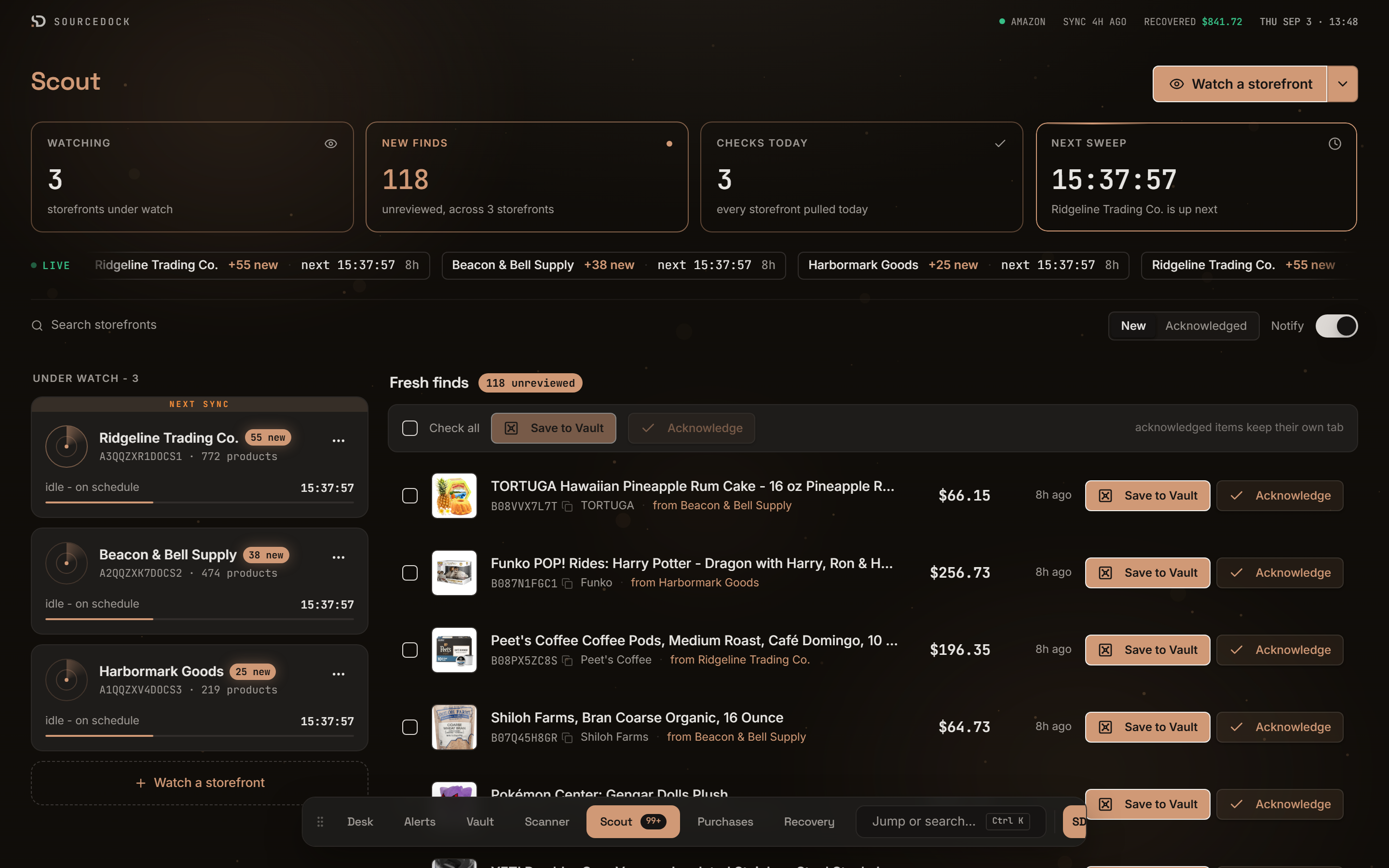Select the TORTUGA Rum Cake row checkbox

point(410,495)
